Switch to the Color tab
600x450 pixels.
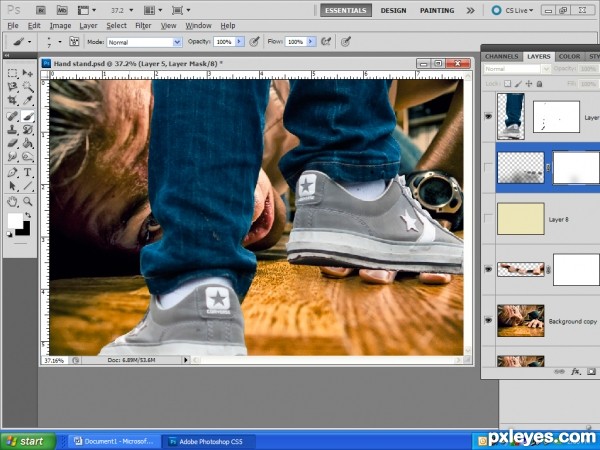569,57
